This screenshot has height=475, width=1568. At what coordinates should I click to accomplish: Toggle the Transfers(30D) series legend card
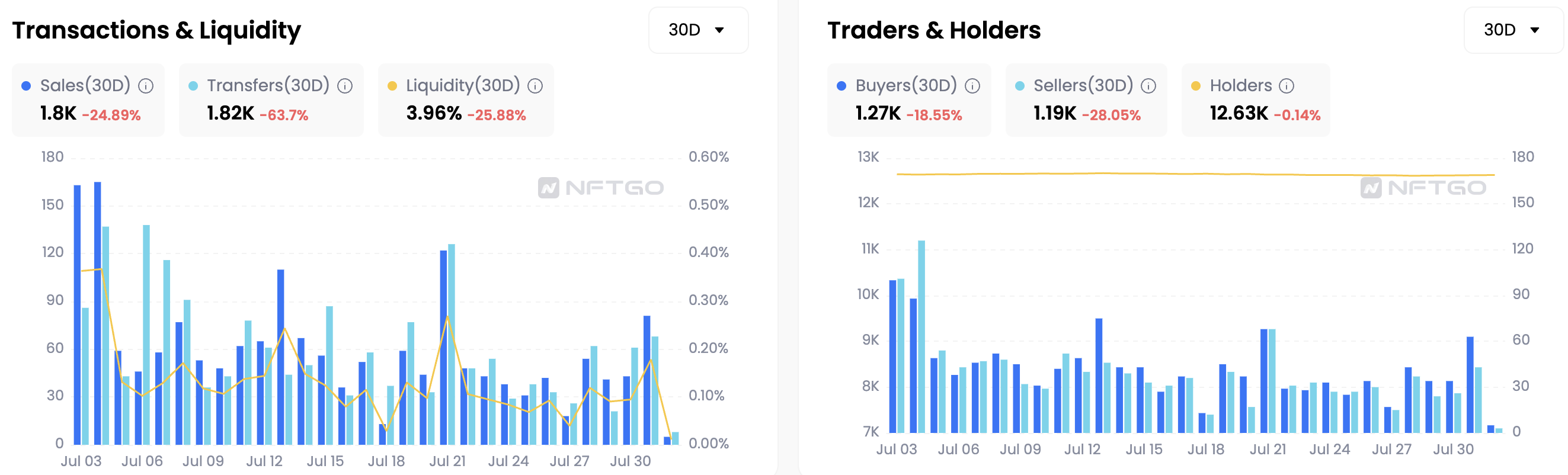[271, 100]
